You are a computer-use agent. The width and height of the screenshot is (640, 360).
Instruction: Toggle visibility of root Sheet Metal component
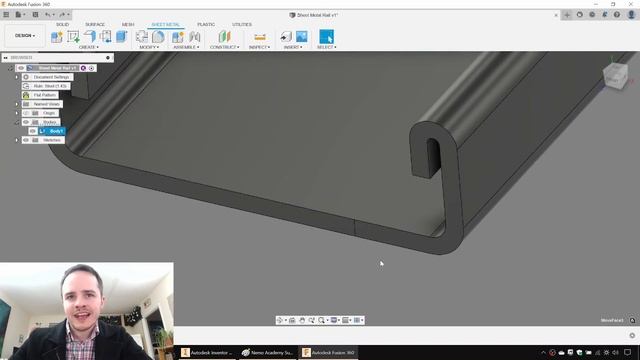[x=21, y=68]
